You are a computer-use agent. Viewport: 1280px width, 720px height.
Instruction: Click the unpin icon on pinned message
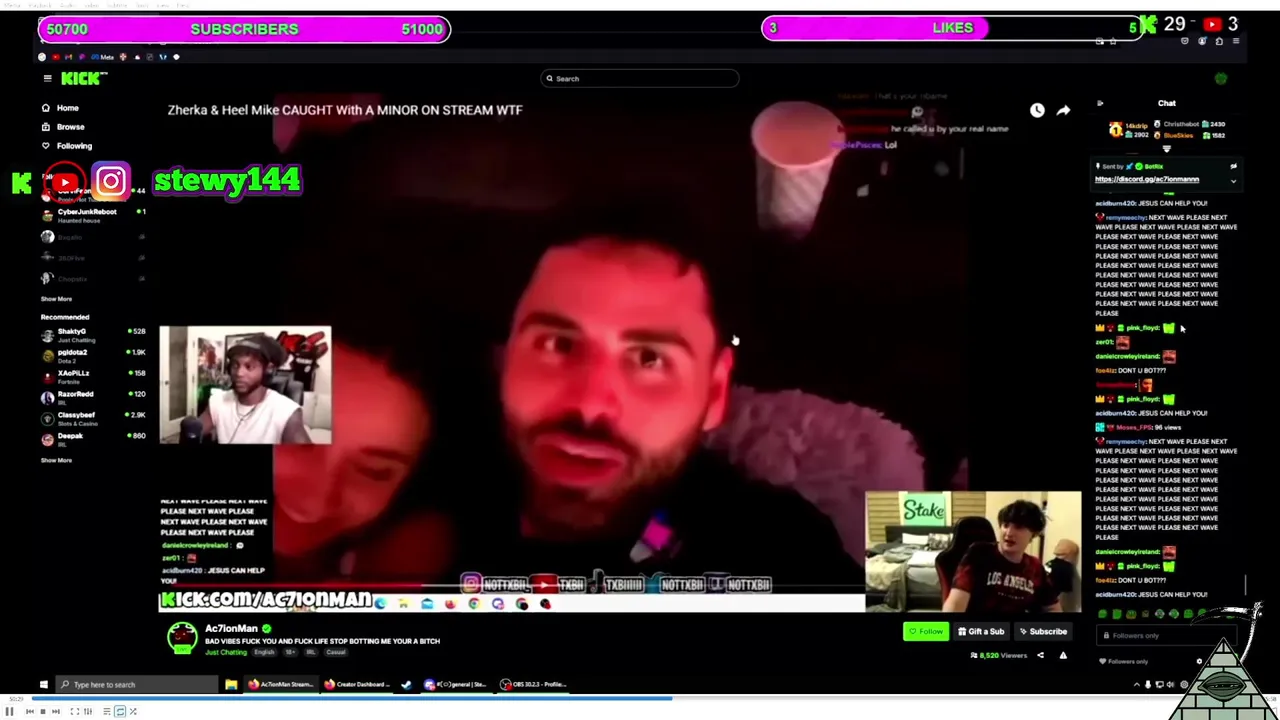1233,167
